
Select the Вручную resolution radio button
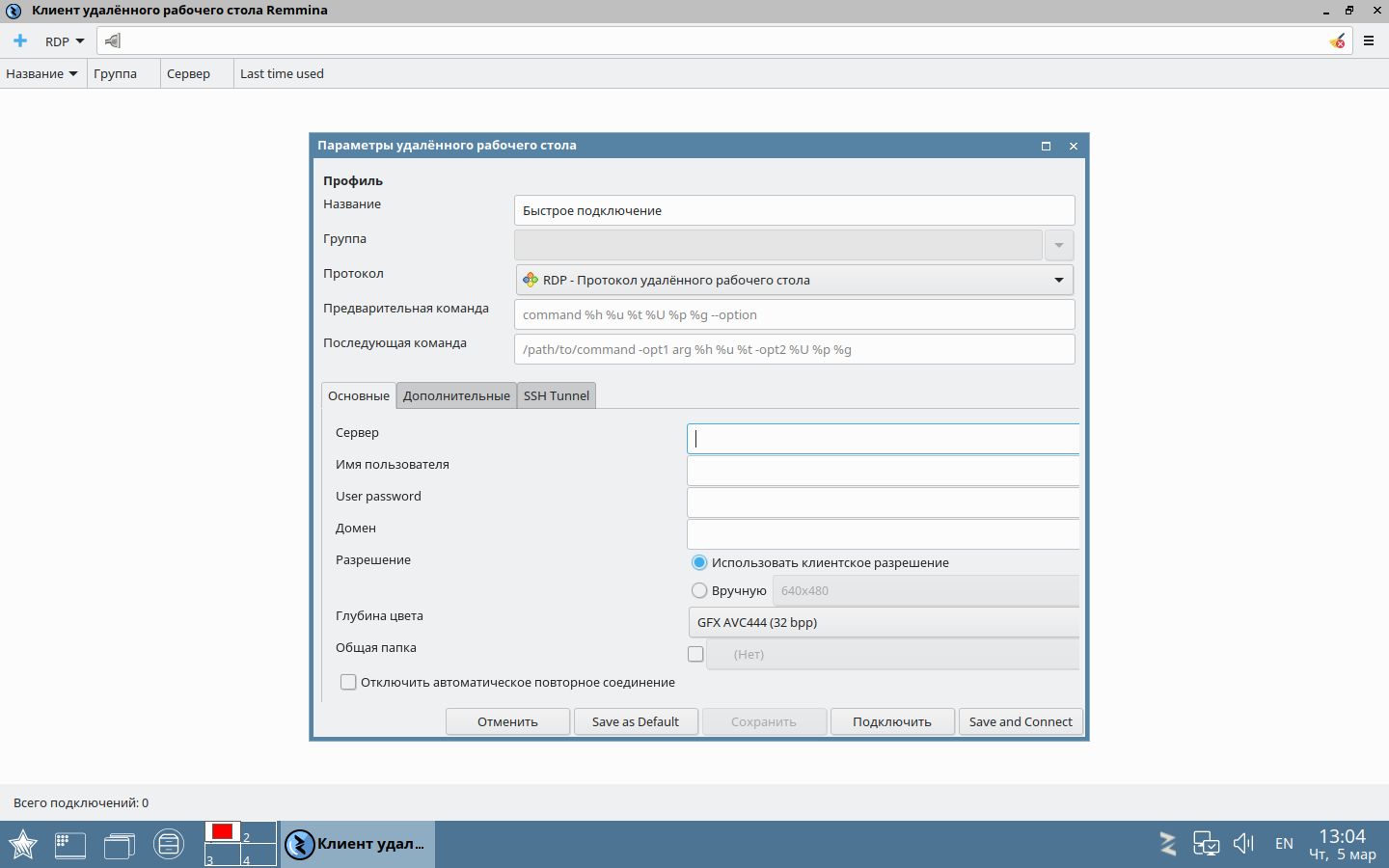699,590
